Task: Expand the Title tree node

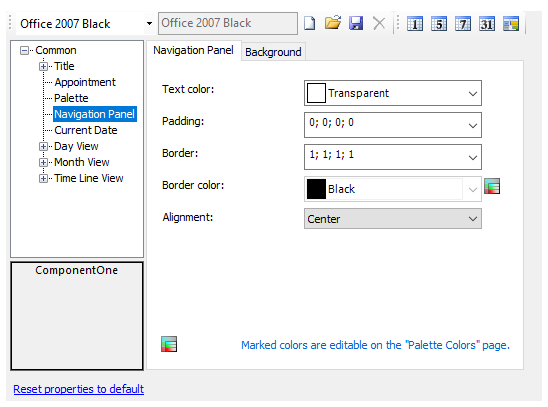Action: tap(43, 66)
